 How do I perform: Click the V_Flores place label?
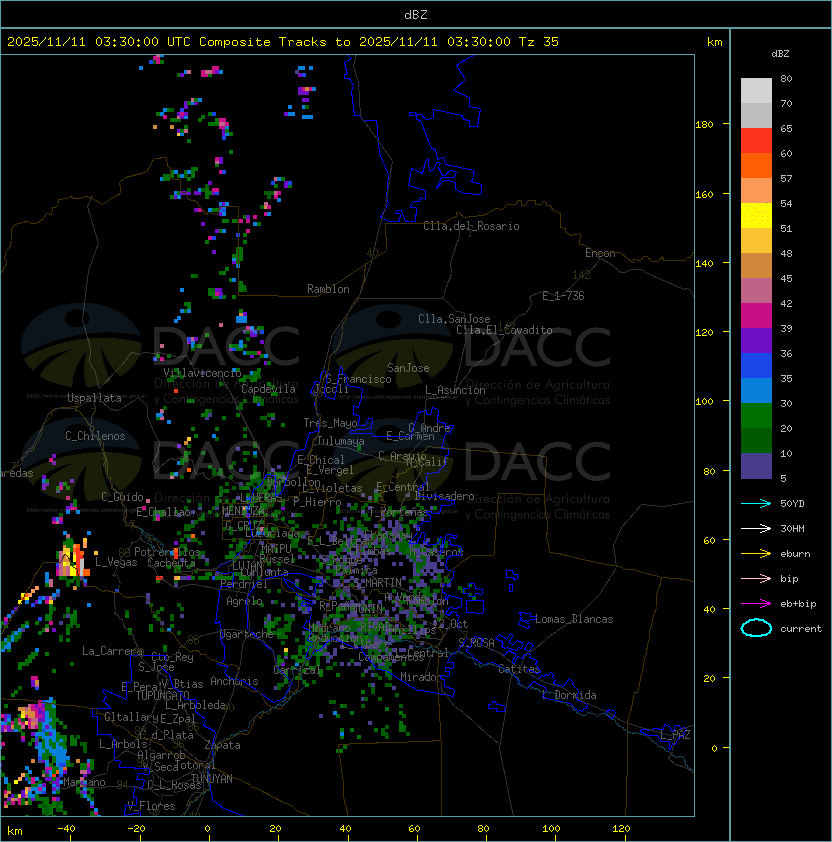tap(151, 806)
